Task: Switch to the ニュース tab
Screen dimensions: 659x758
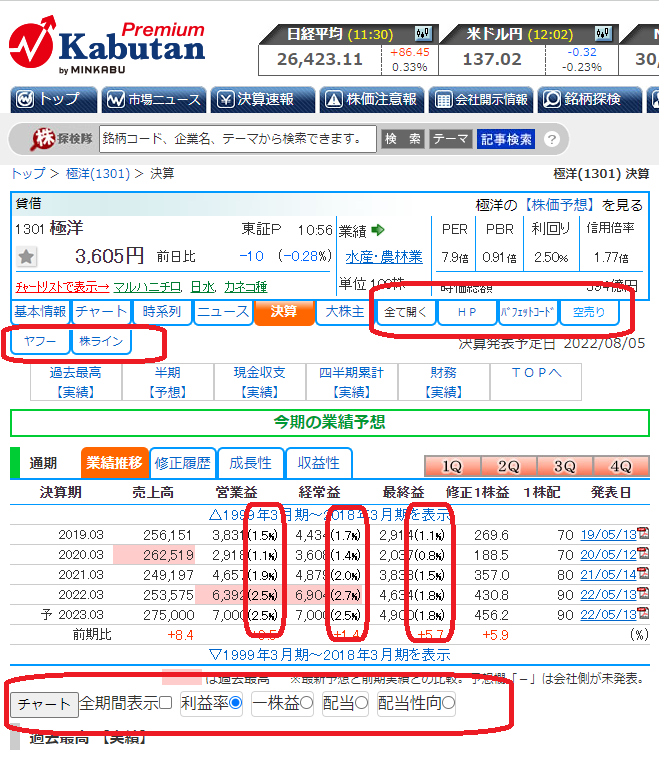Action: click(223, 312)
